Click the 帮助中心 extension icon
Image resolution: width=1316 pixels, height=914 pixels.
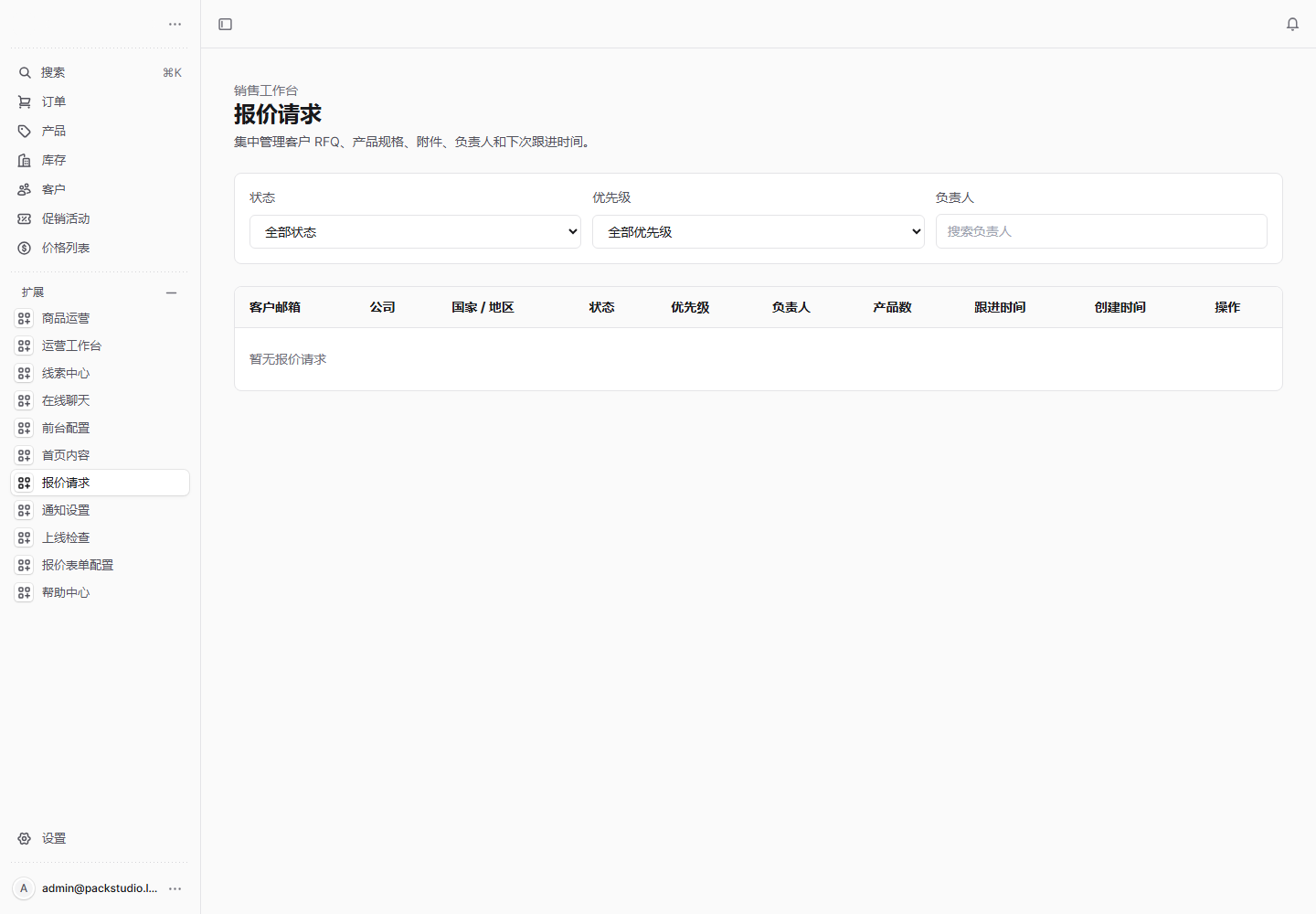coord(25,592)
